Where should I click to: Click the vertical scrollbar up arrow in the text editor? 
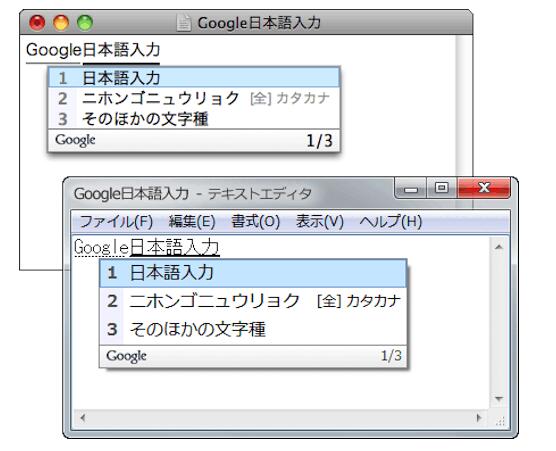tap(499, 247)
